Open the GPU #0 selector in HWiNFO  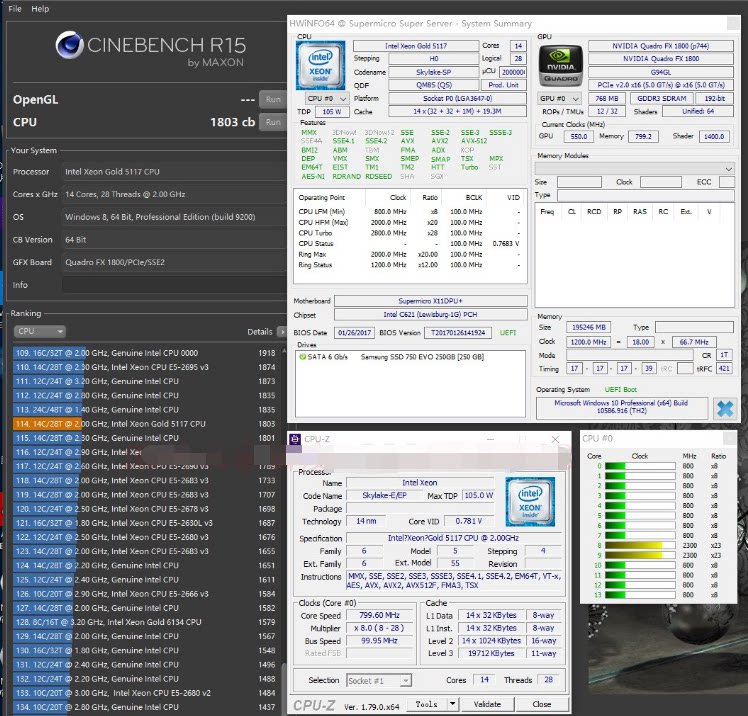560,98
